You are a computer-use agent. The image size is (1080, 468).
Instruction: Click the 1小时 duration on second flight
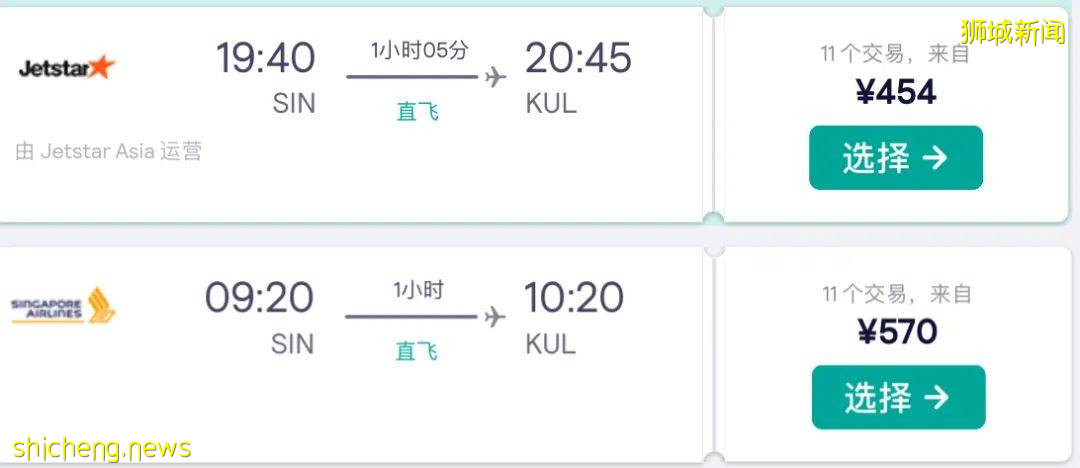pos(418,290)
